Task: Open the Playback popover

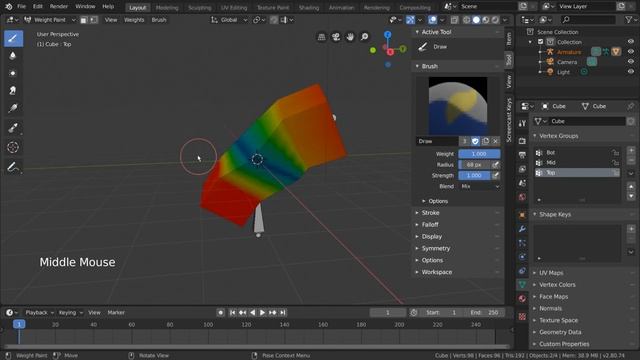Action: 40,313
